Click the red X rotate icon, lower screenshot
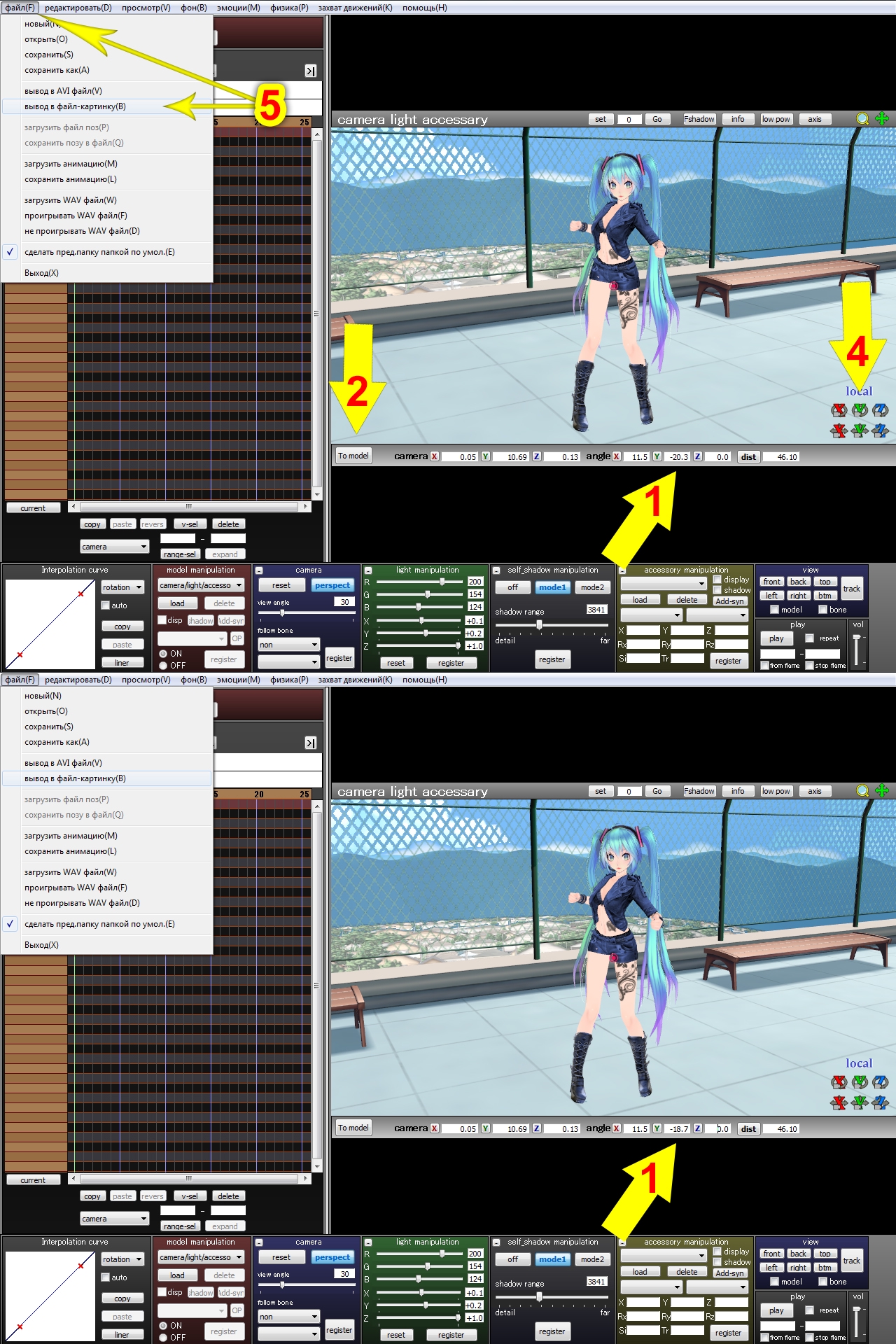Viewport: 896px width, 1344px height. [839, 1082]
